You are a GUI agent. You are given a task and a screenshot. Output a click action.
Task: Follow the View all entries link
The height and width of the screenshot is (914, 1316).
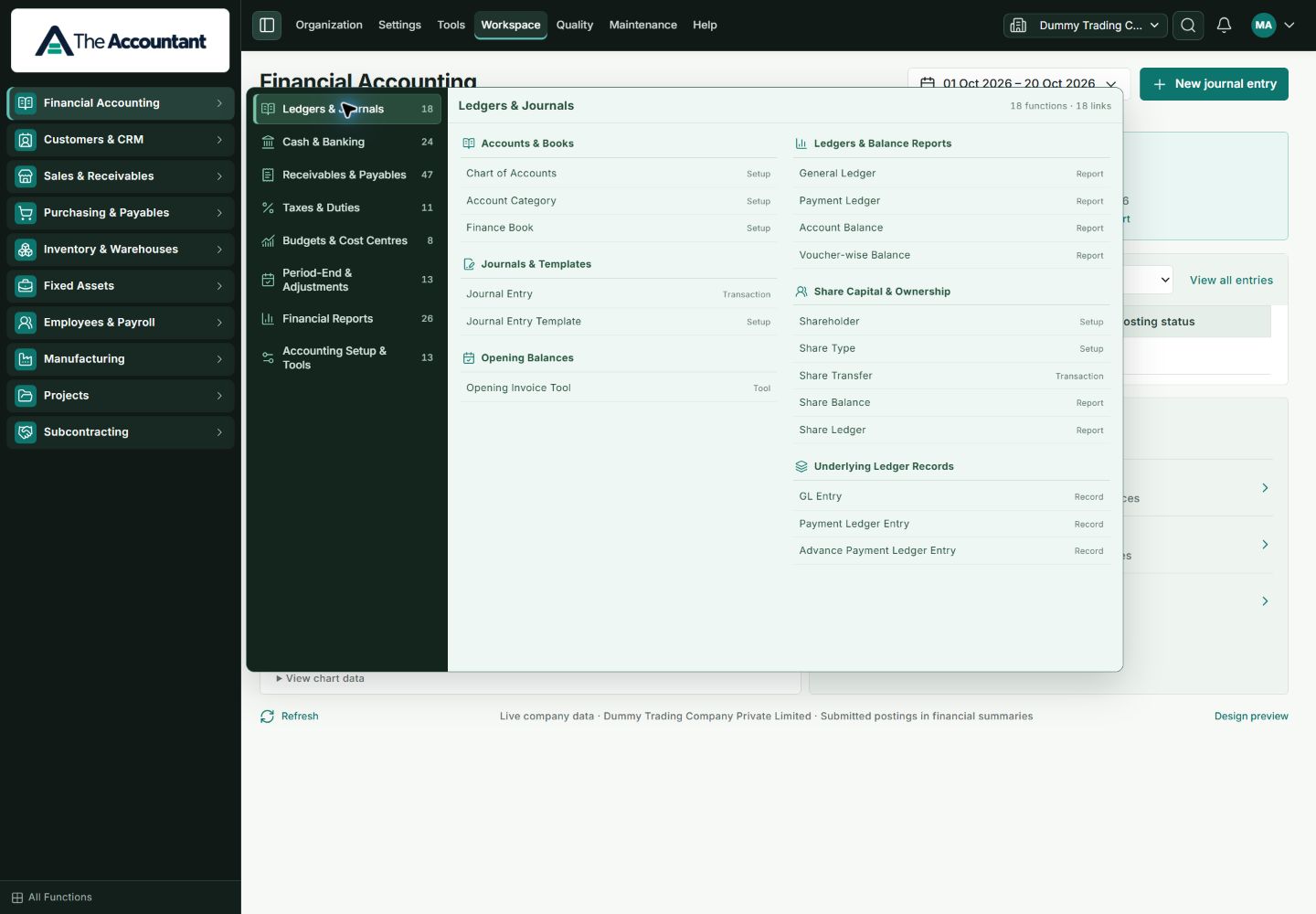pos(1231,281)
